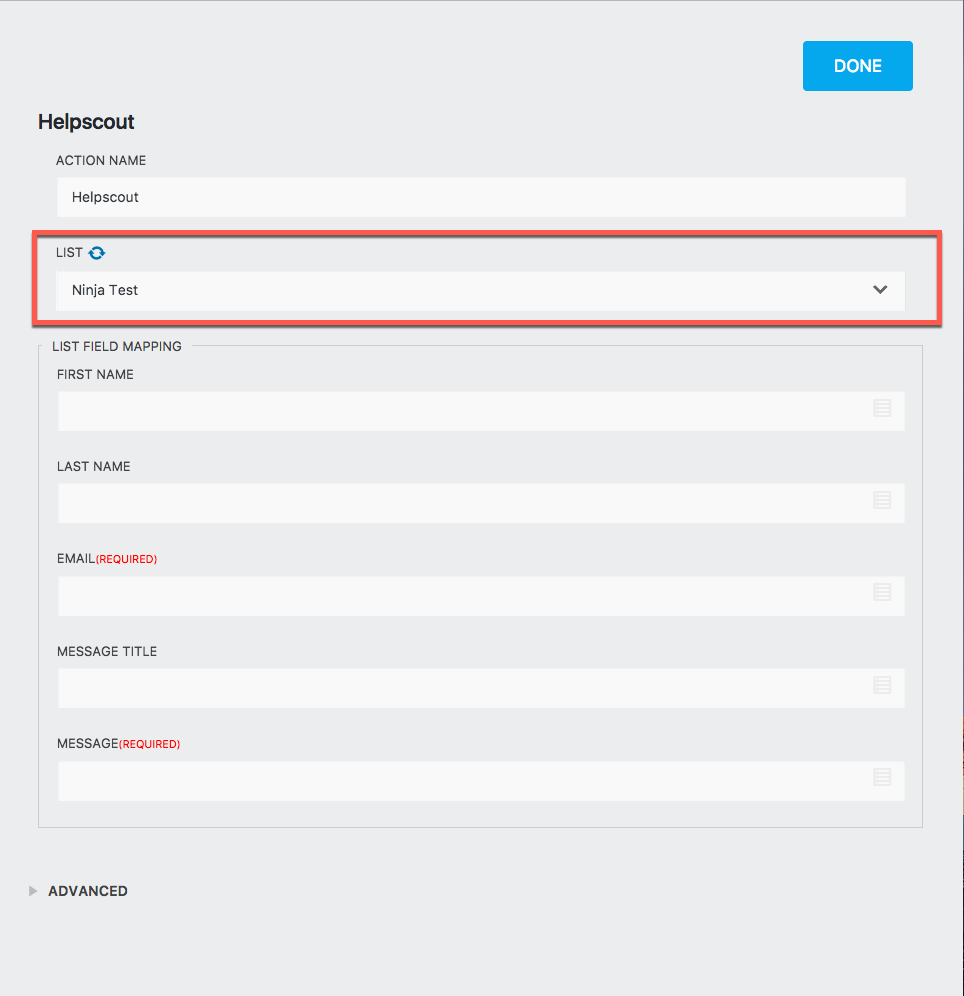964x996 pixels.
Task: Click the DONE button
Action: (x=857, y=65)
